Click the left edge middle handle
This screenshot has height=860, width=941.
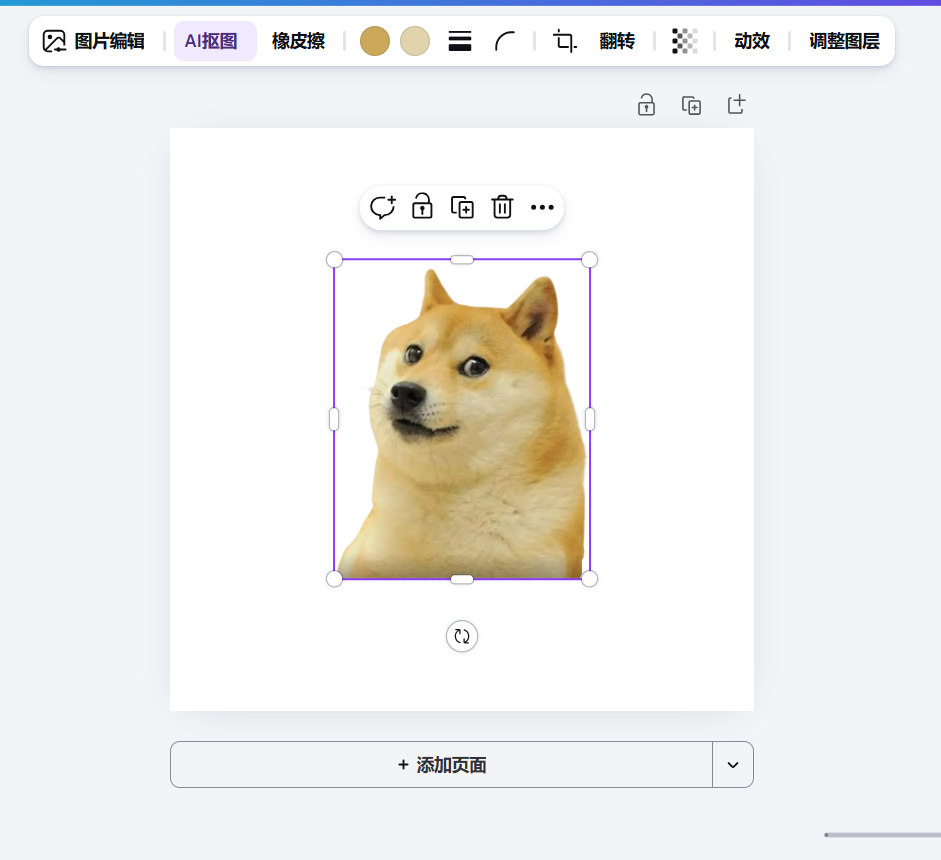334,419
